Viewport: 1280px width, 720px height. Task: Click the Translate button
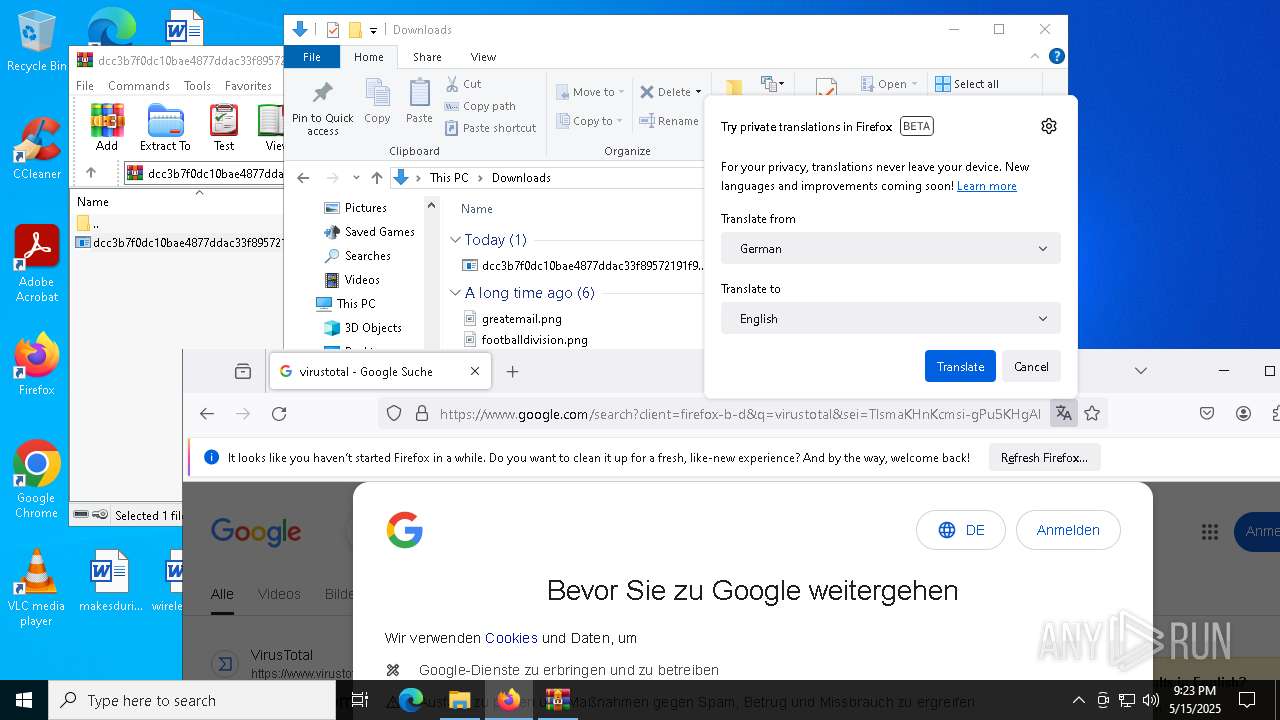[x=960, y=366]
